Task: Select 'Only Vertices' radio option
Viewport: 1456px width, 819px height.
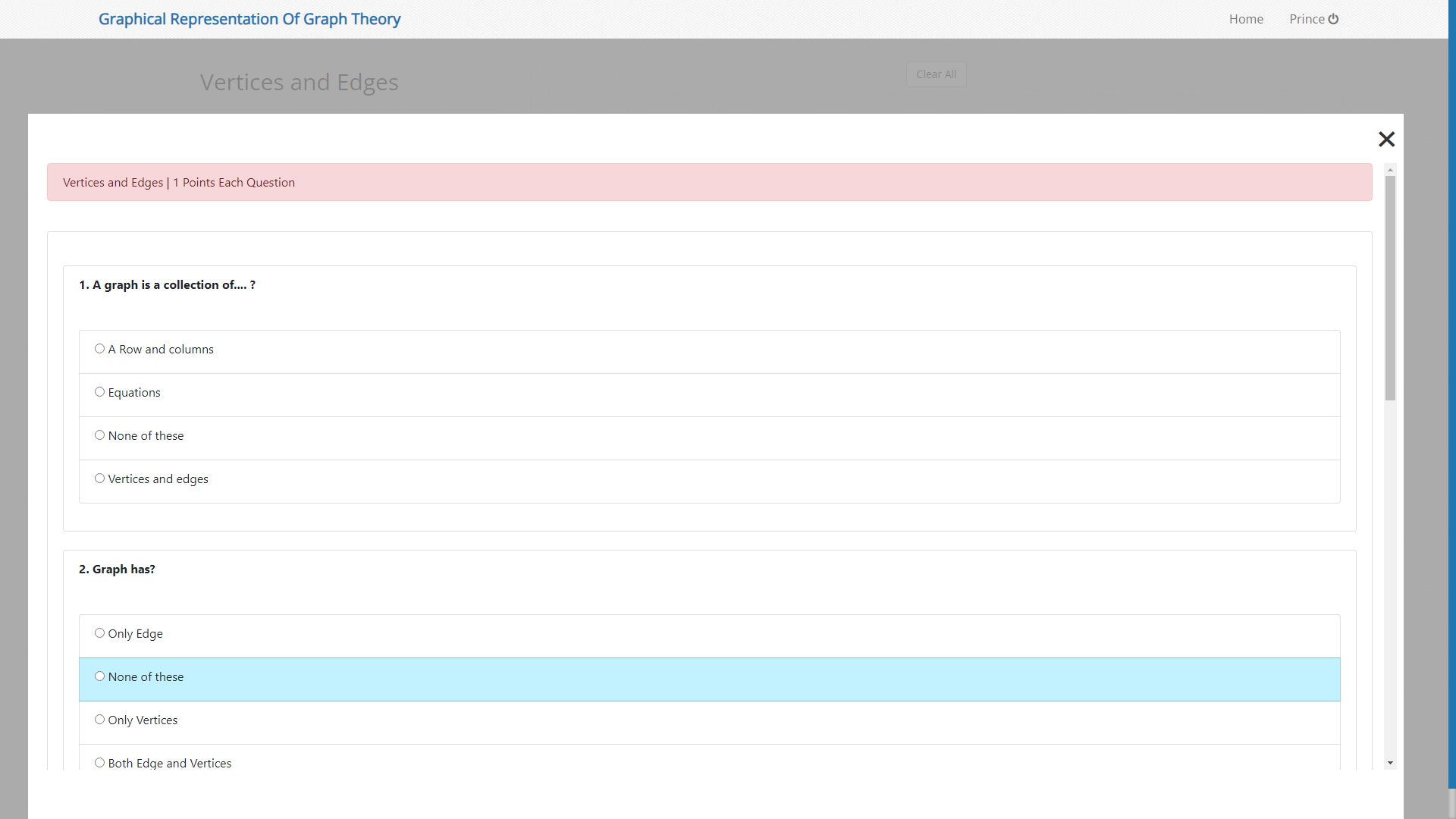Action: (99, 720)
